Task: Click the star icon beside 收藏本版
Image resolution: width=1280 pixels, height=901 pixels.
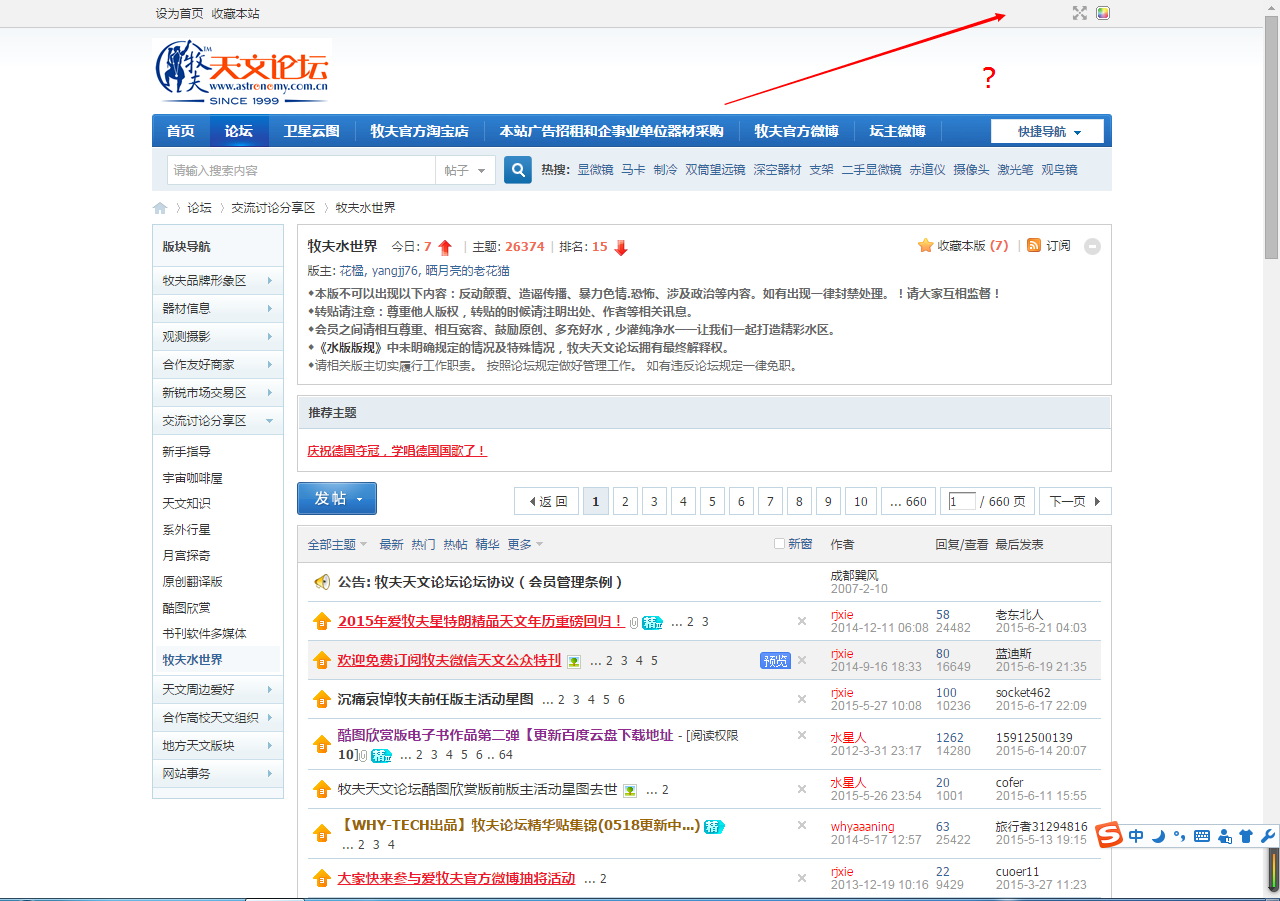Action: pos(925,245)
